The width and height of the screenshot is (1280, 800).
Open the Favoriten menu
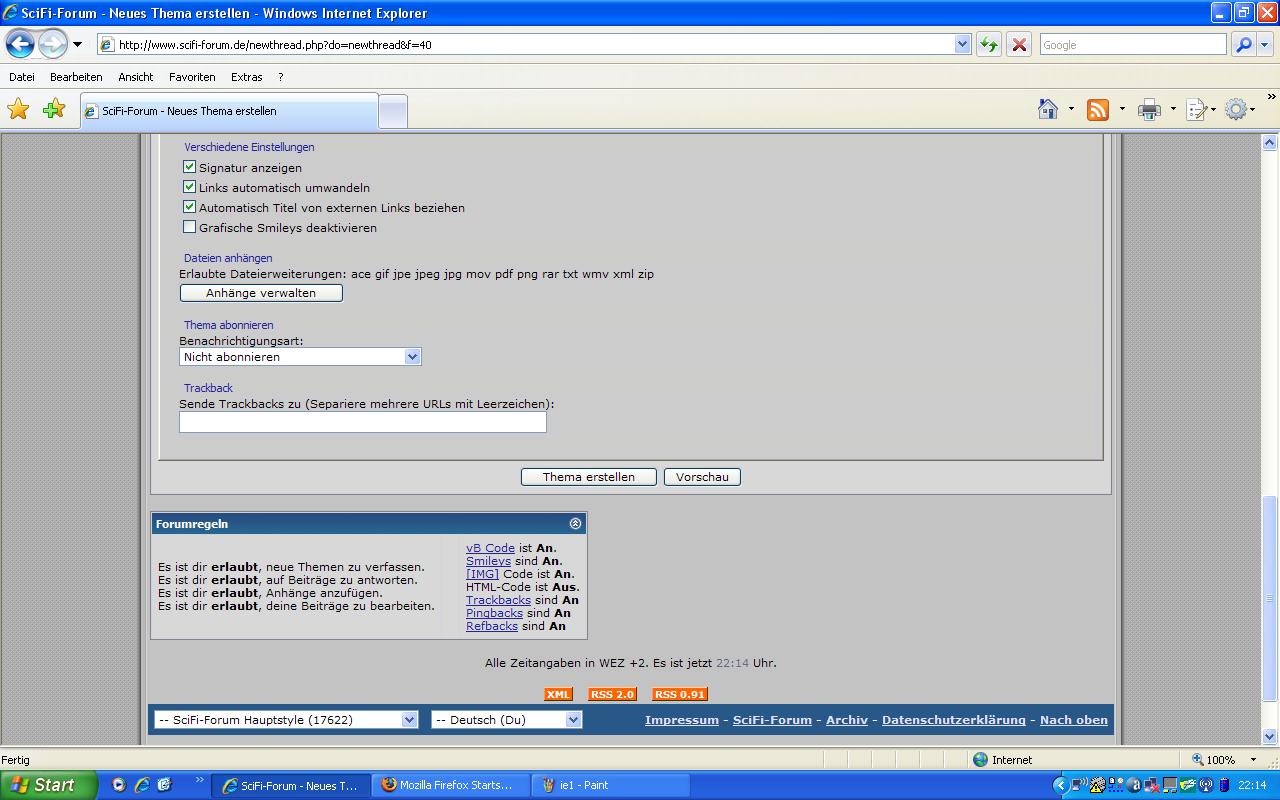pyautogui.click(x=192, y=77)
